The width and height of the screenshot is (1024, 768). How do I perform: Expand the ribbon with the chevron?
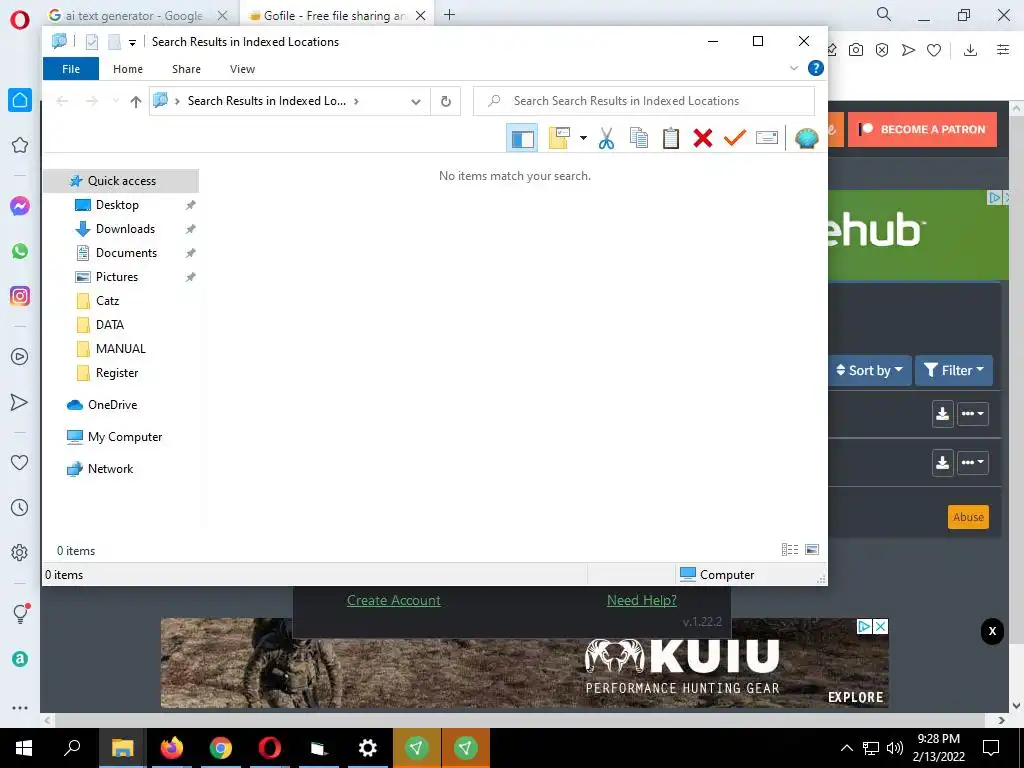(794, 68)
